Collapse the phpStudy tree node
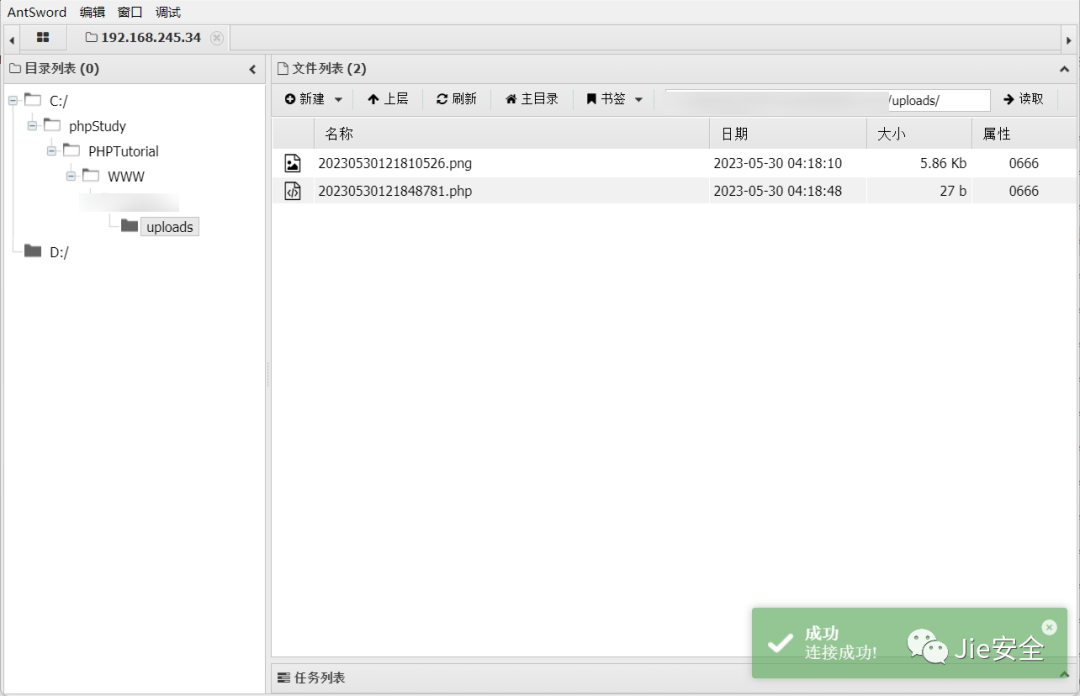 pyautogui.click(x=32, y=125)
